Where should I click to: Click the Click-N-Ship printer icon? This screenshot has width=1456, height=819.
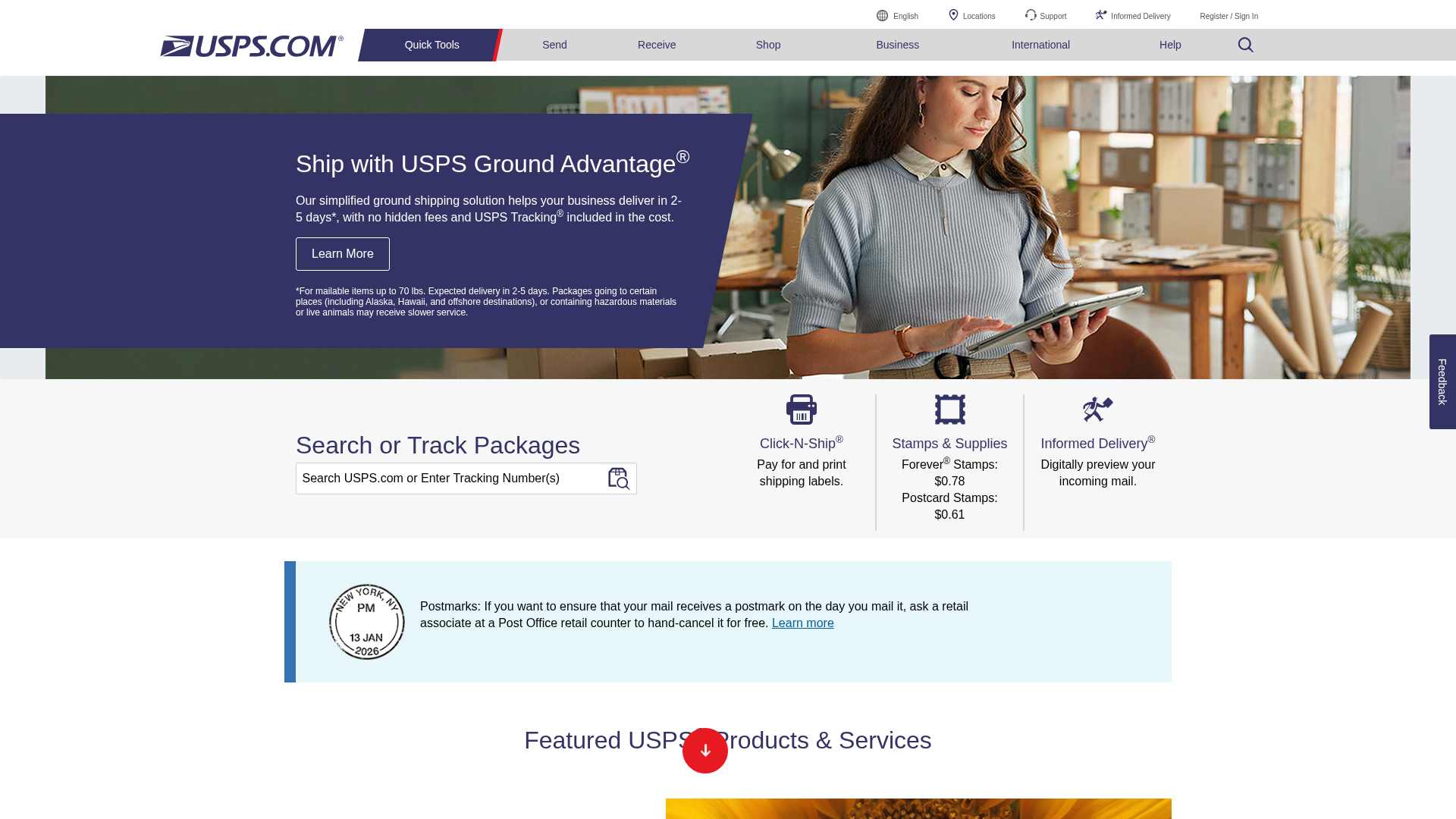(x=801, y=409)
